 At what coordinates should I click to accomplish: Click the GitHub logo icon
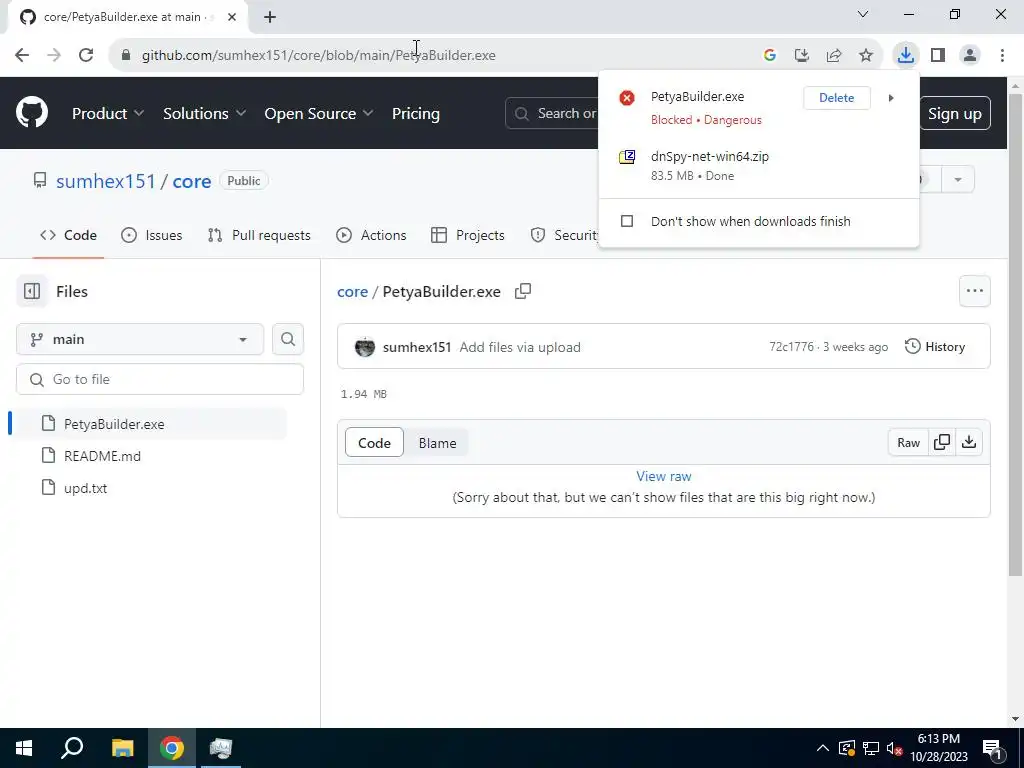(x=32, y=112)
